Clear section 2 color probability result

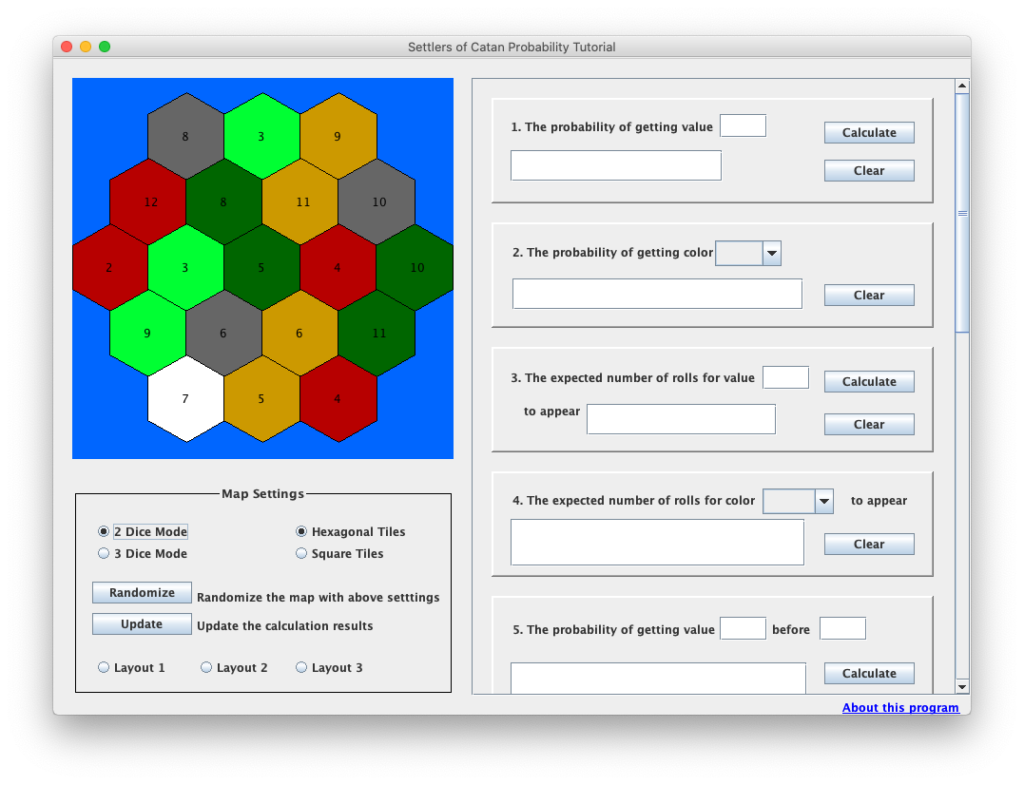(x=869, y=295)
